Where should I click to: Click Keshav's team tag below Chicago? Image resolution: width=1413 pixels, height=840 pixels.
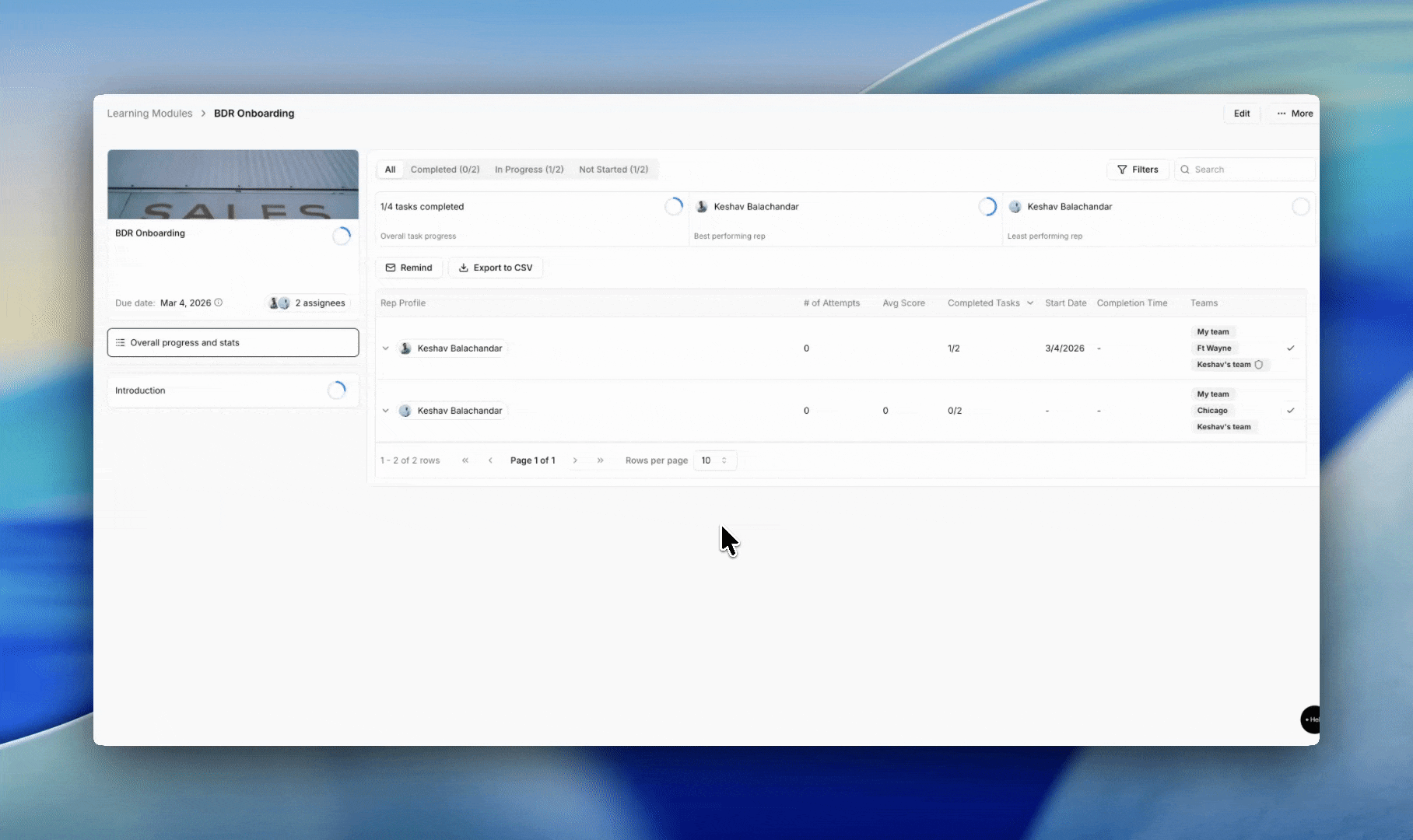tap(1224, 427)
